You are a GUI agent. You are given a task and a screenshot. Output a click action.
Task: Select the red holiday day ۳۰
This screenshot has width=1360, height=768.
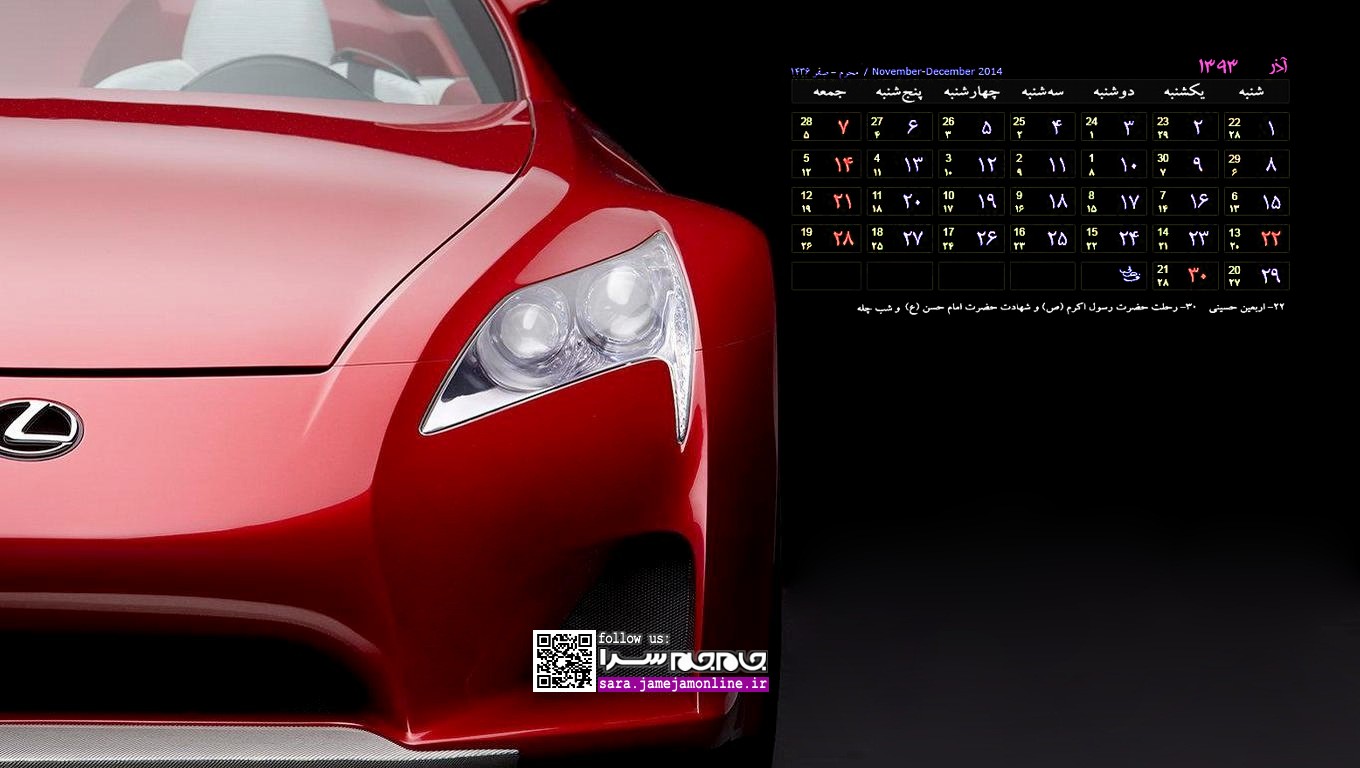click(x=1197, y=276)
